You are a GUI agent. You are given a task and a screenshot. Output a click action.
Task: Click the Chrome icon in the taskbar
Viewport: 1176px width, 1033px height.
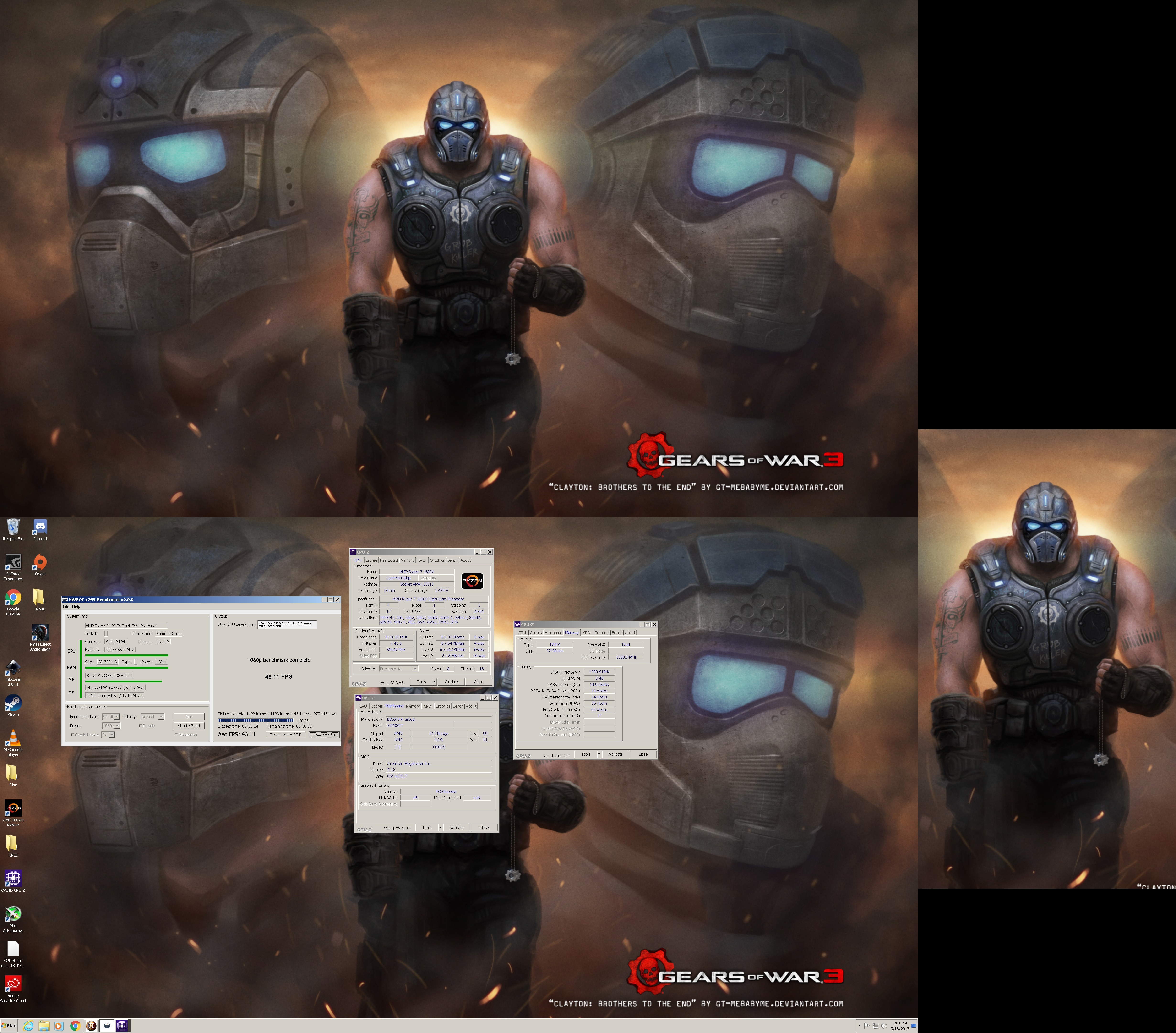[75, 1026]
